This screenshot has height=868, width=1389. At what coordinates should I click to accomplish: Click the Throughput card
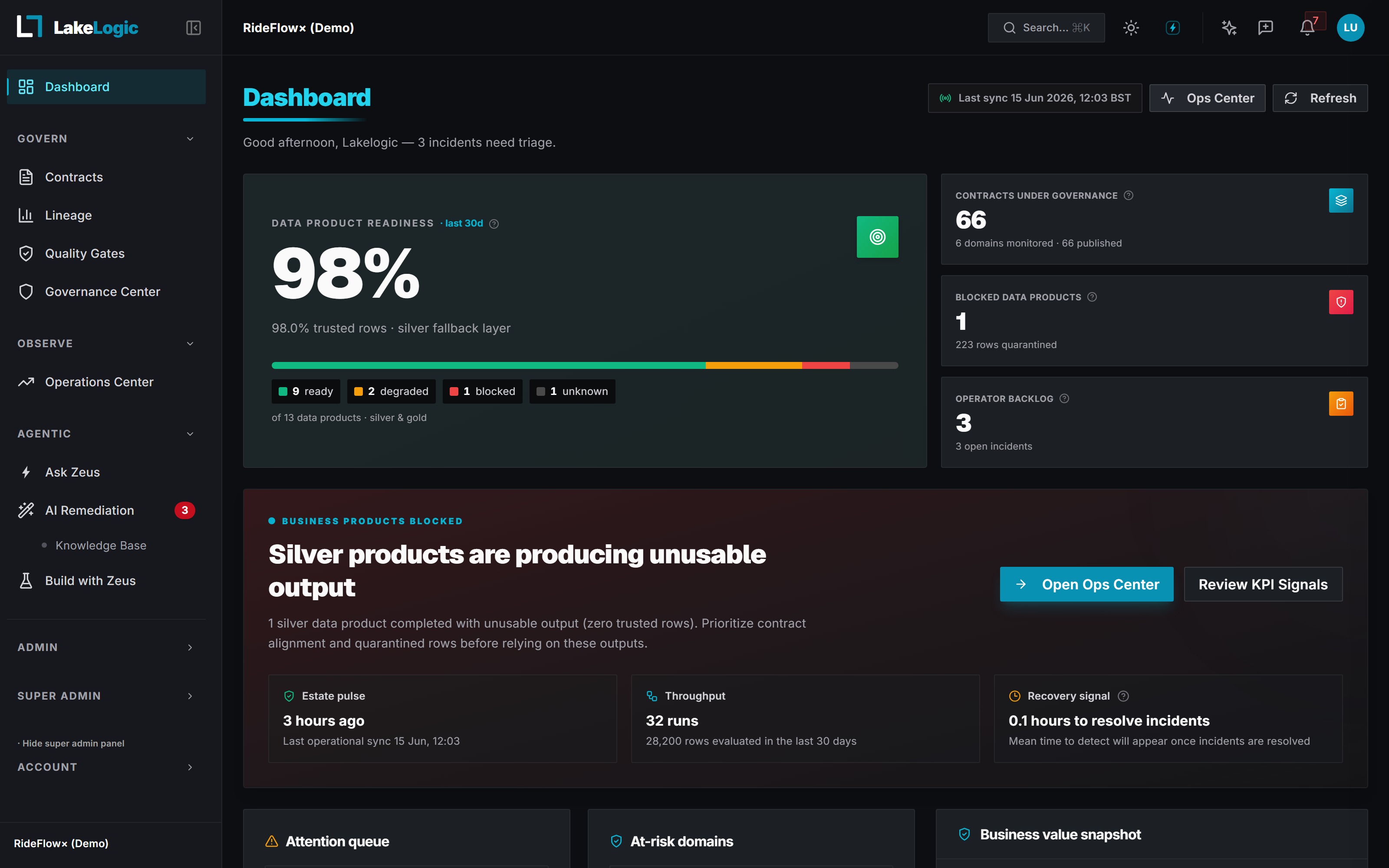click(805, 718)
